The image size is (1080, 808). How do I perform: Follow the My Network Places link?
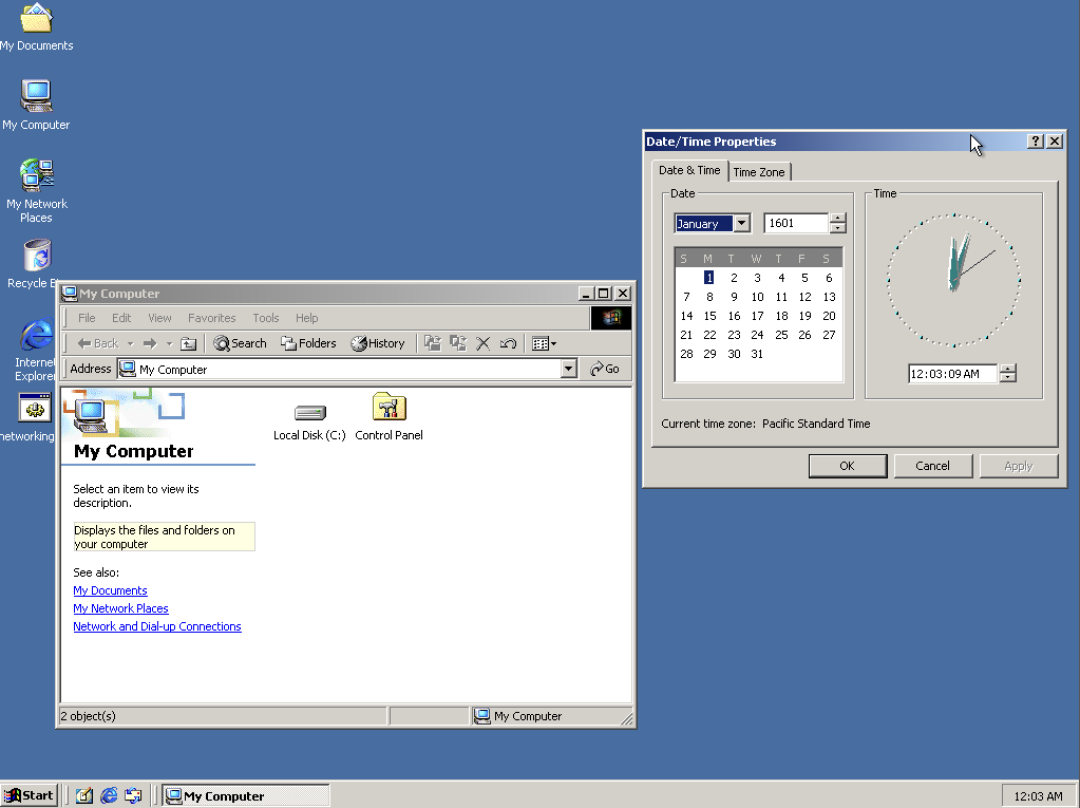(x=121, y=608)
